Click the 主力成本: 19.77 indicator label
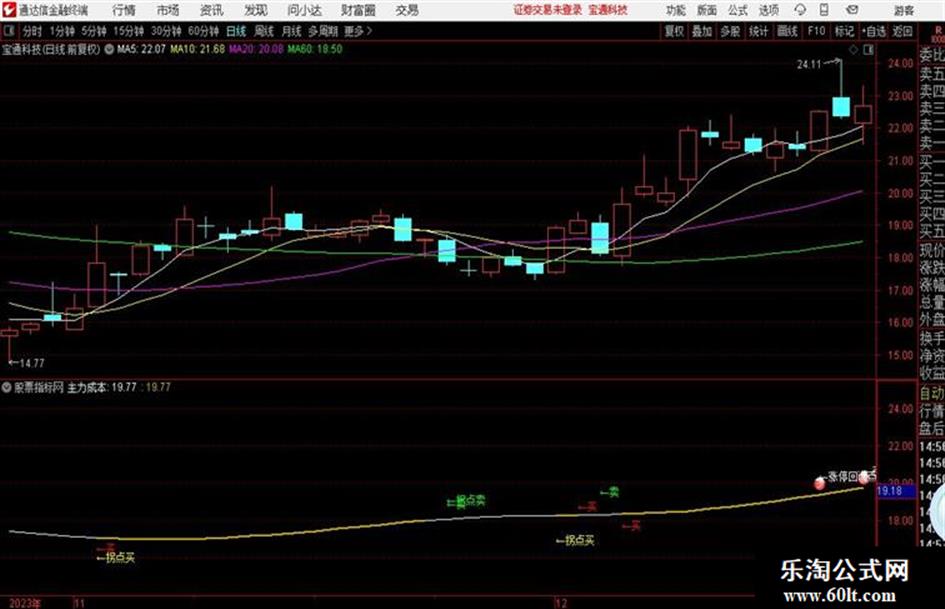 [102, 387]
